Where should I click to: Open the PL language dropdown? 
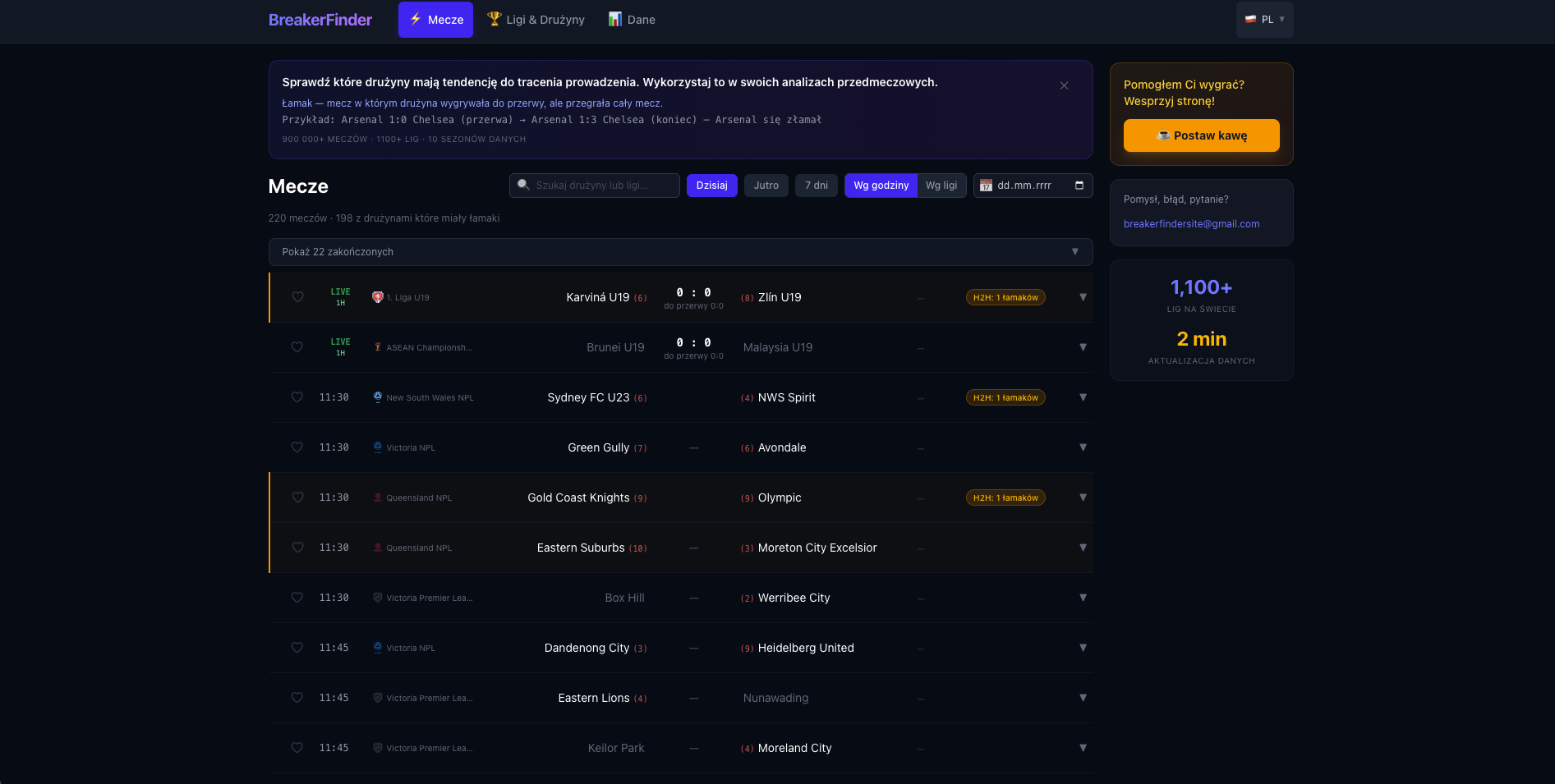(x=1264, y=20)
